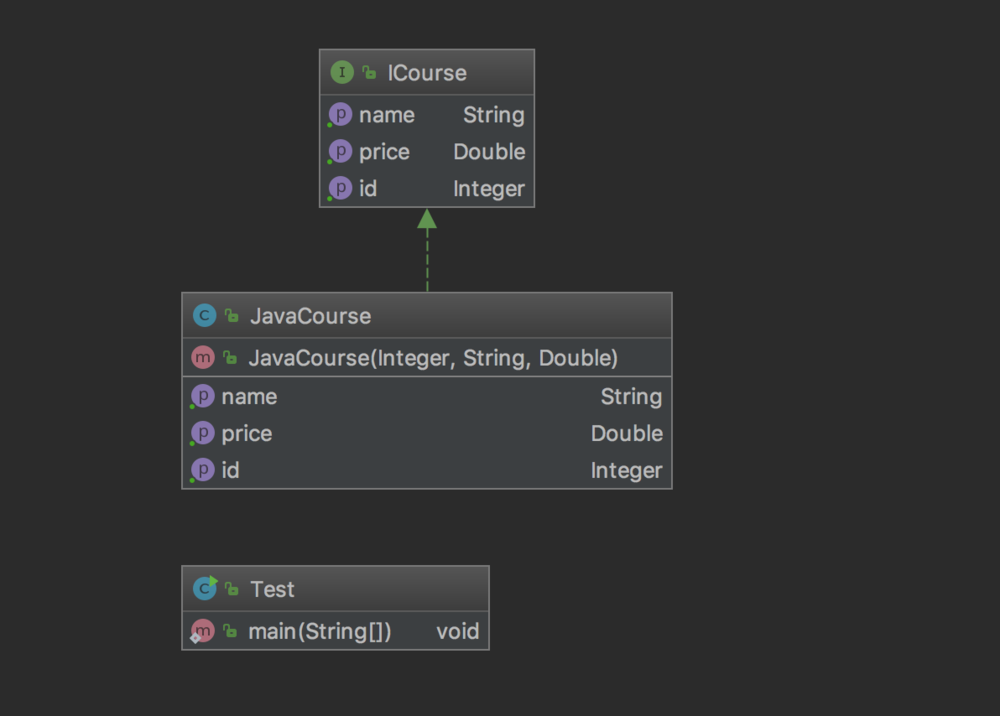The height and width of the screenshot is (716, 1000).
Task: Select the name String row in JavaCourse
Action: tap(427, 397)
